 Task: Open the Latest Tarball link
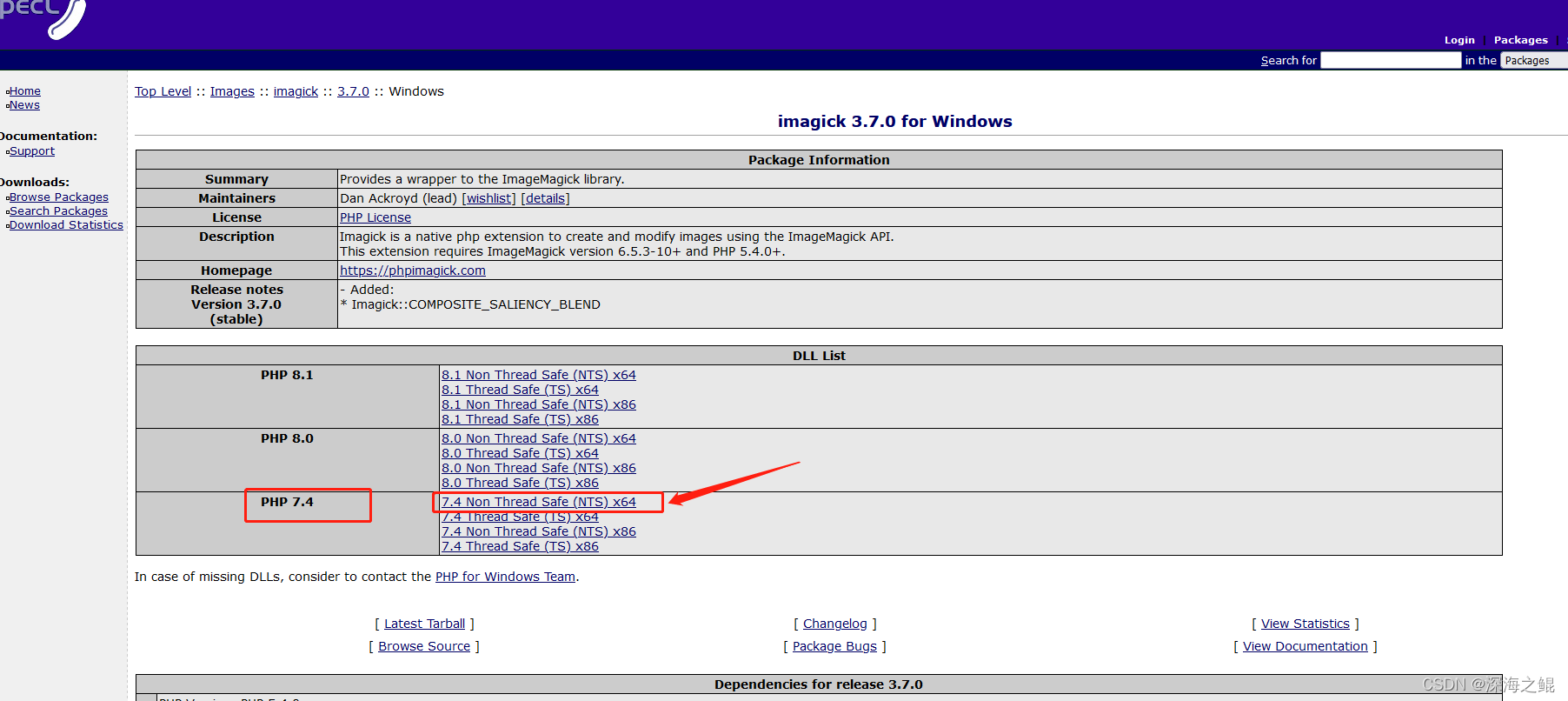(x=424, y=624)
